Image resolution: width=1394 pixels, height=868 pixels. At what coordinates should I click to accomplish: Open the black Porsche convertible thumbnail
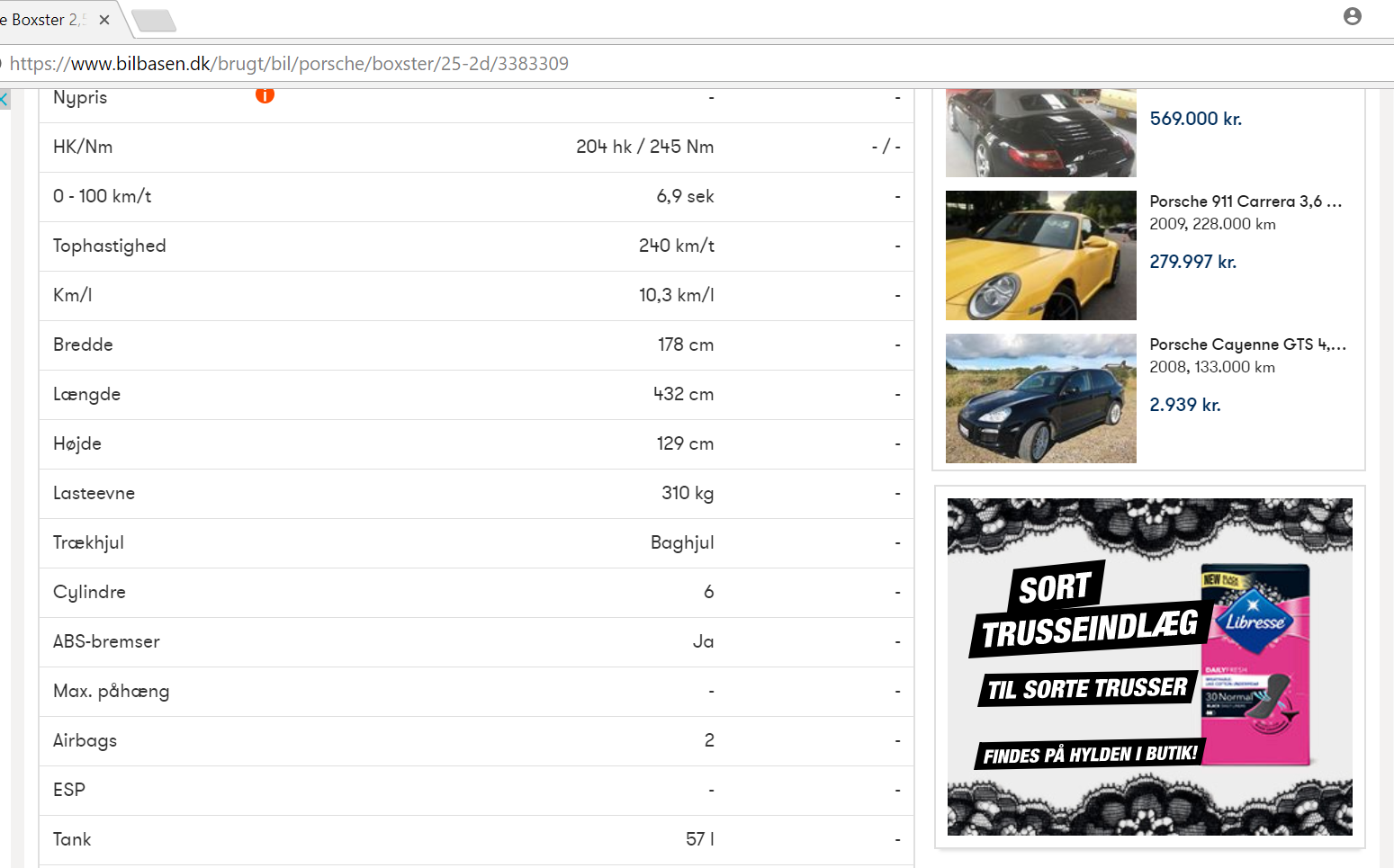coord(1041,132)
